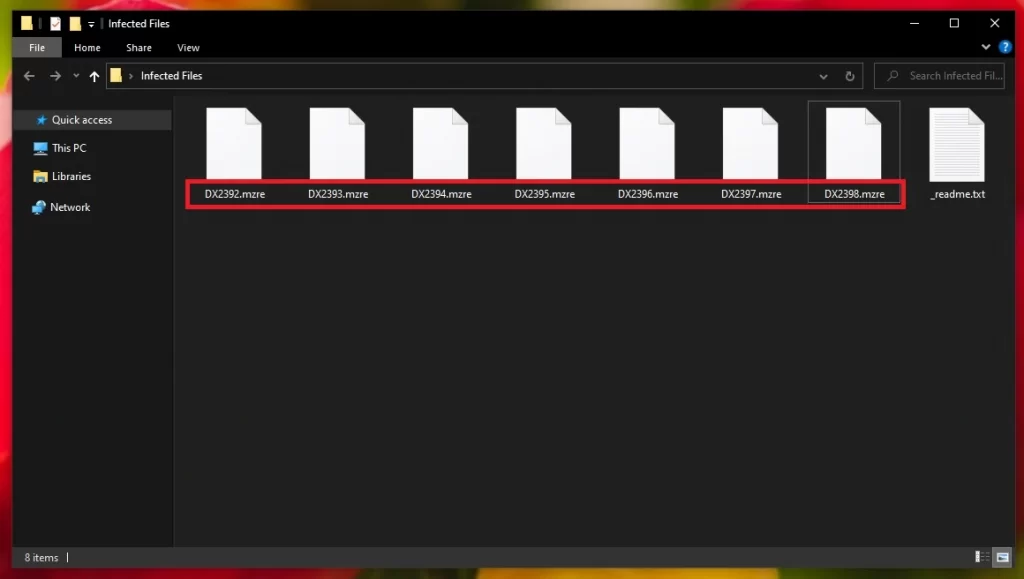Screen dimensions: 1024x579
Task: Click the Properties quick access toolbar icon
Action: 56,23
